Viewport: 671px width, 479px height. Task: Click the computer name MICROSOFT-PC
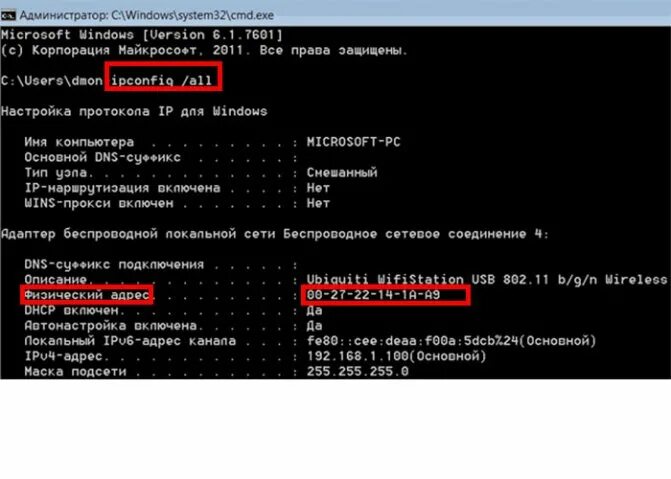(x=353, y=142)
